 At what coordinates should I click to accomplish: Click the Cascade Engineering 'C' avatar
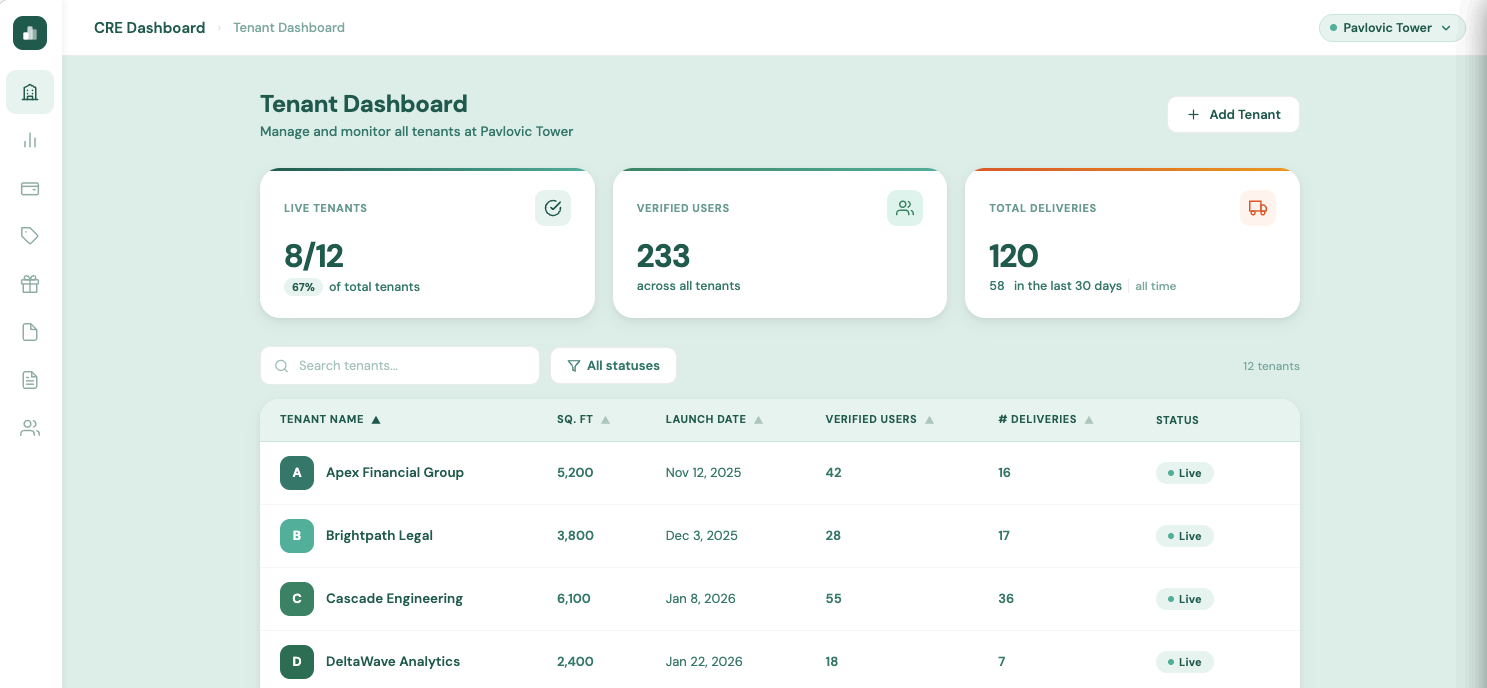pyautogui.click(x=297, y=599)
